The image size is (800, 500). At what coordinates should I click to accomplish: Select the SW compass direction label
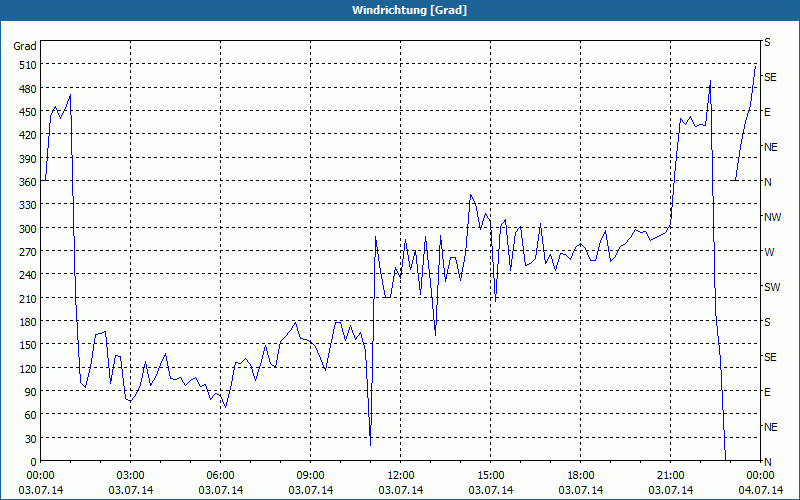pyautogui.click(x=772, y=287)
